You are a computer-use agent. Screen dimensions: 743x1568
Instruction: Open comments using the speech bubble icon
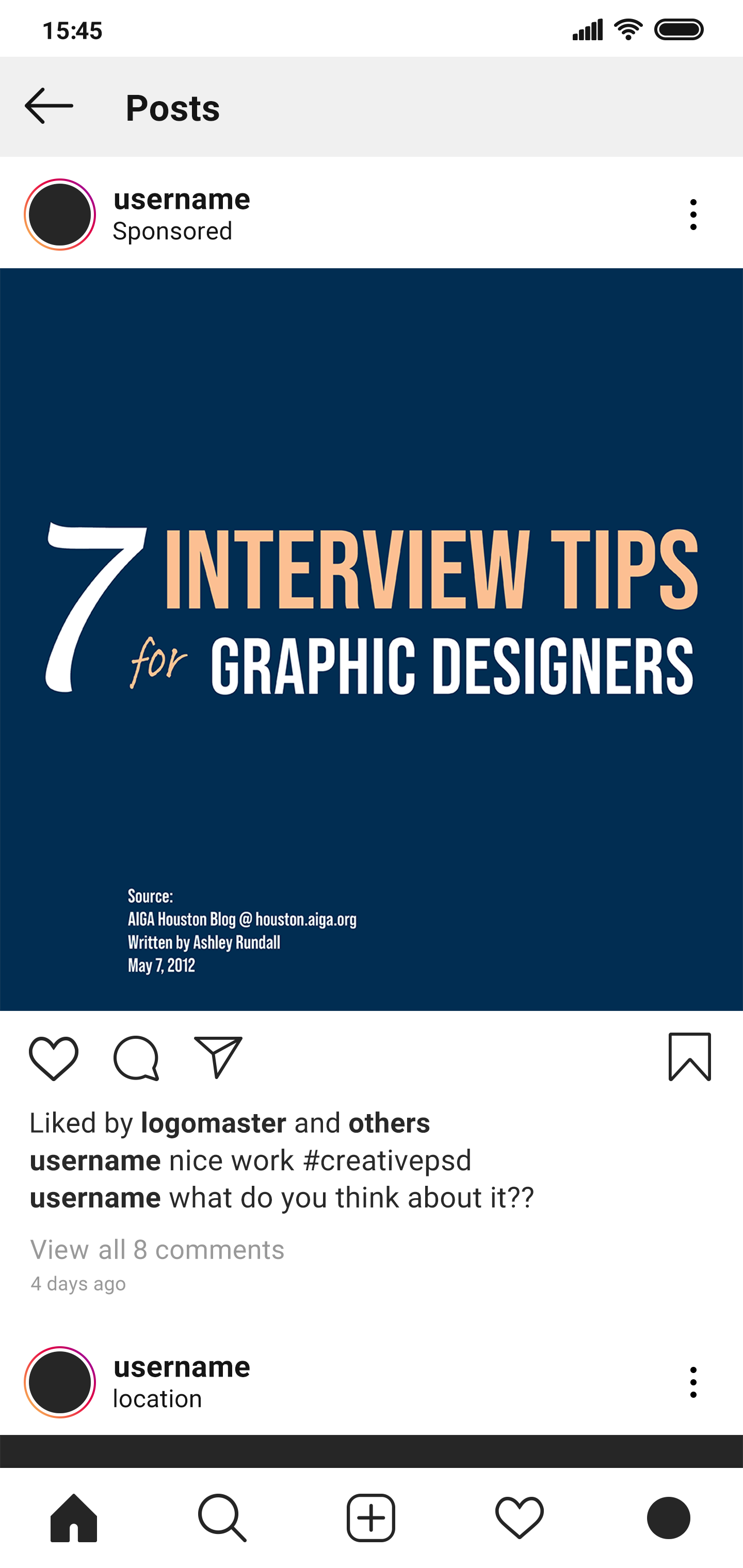point(136,1058)
